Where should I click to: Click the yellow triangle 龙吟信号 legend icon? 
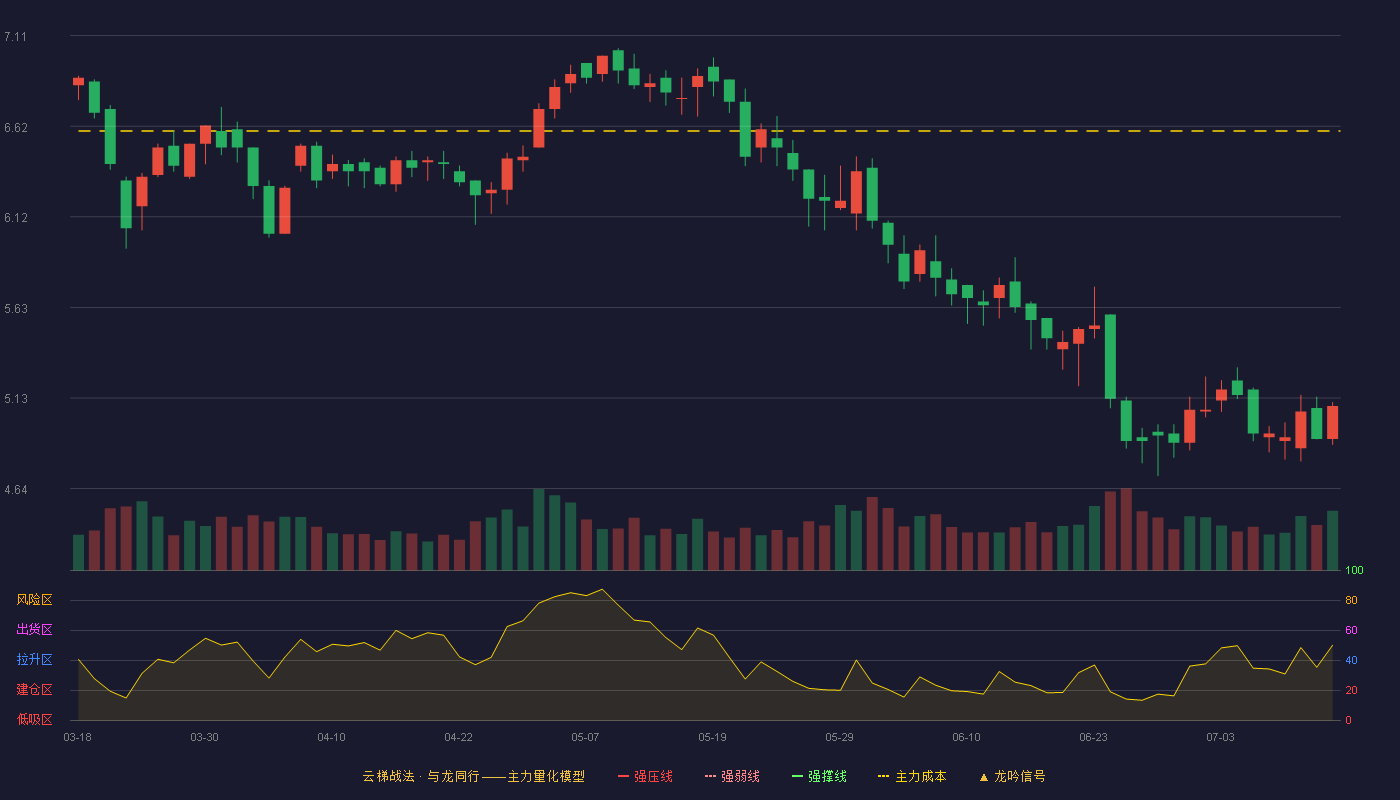(983, 776)
